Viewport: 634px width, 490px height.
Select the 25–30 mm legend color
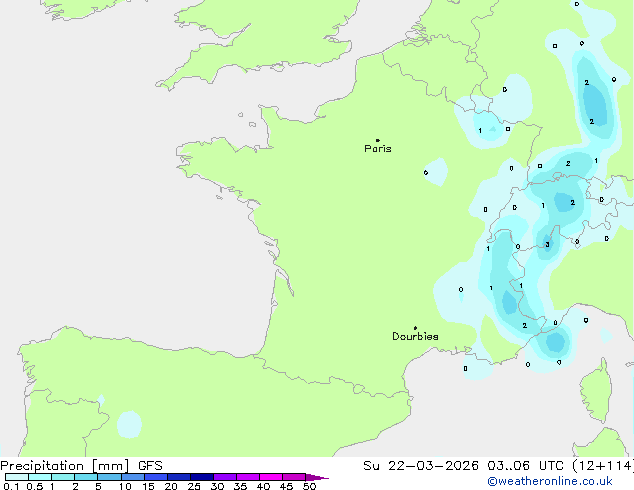pos(201,477)
